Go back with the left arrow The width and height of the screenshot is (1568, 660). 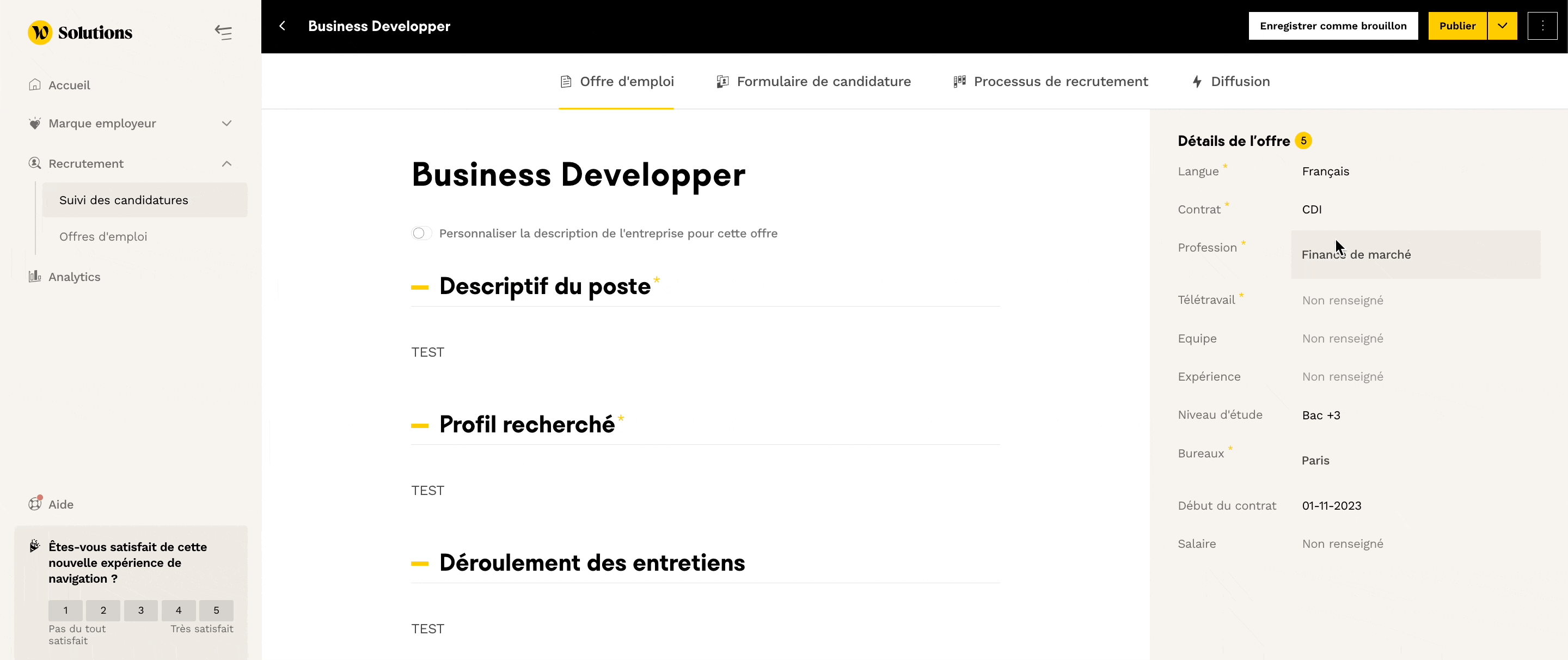(x=283, y=26)
